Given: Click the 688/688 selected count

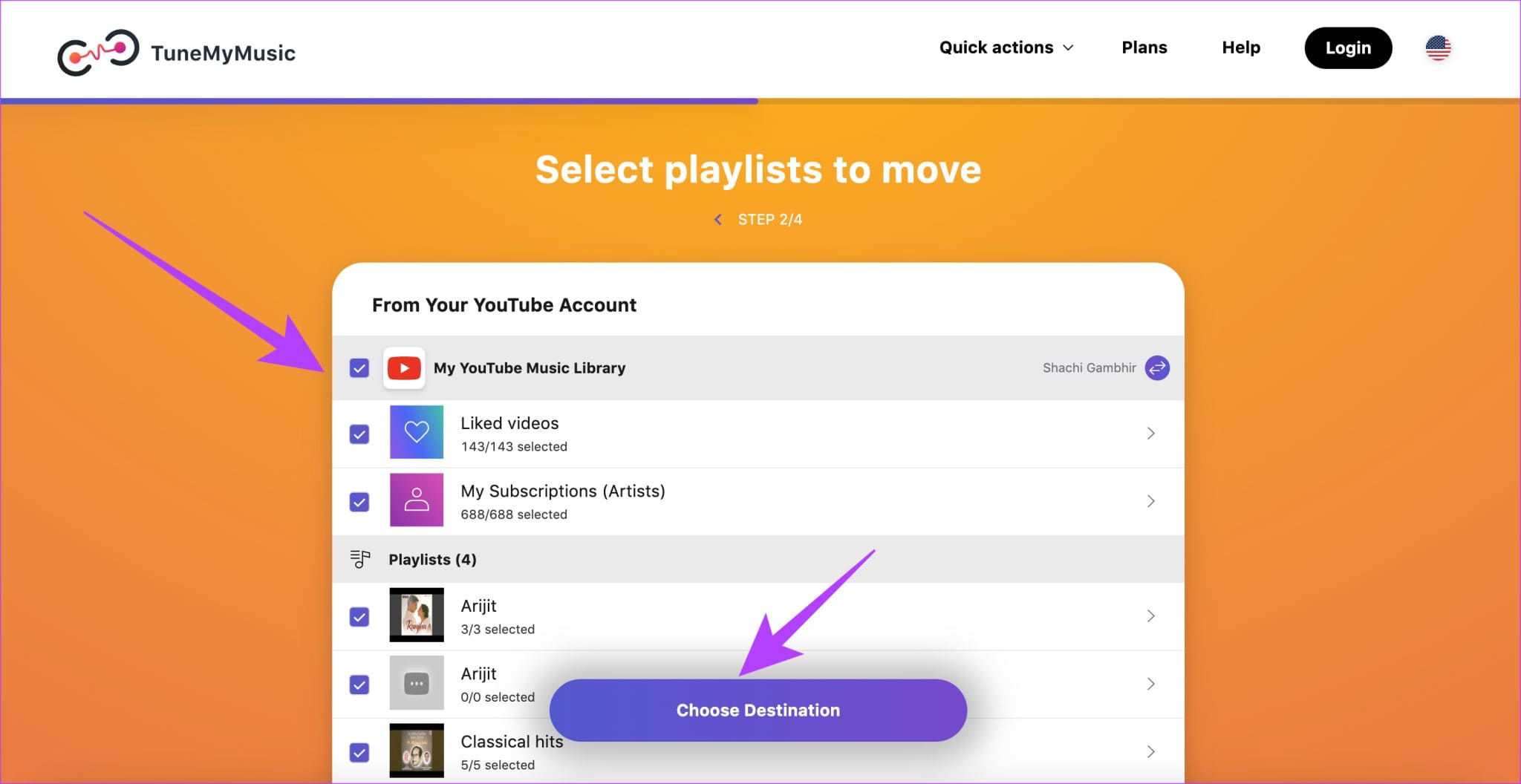Looking at the screenshot, I should pos(514,514).
